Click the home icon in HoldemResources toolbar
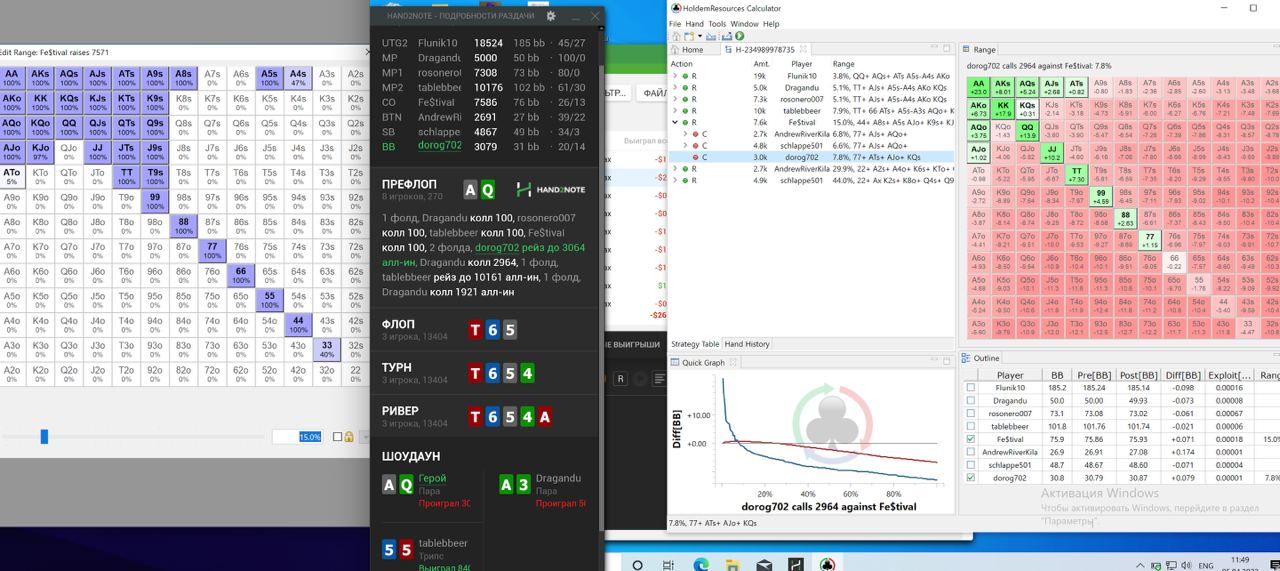The height and width of the screenshot is (571, 1280). [676, 36]
